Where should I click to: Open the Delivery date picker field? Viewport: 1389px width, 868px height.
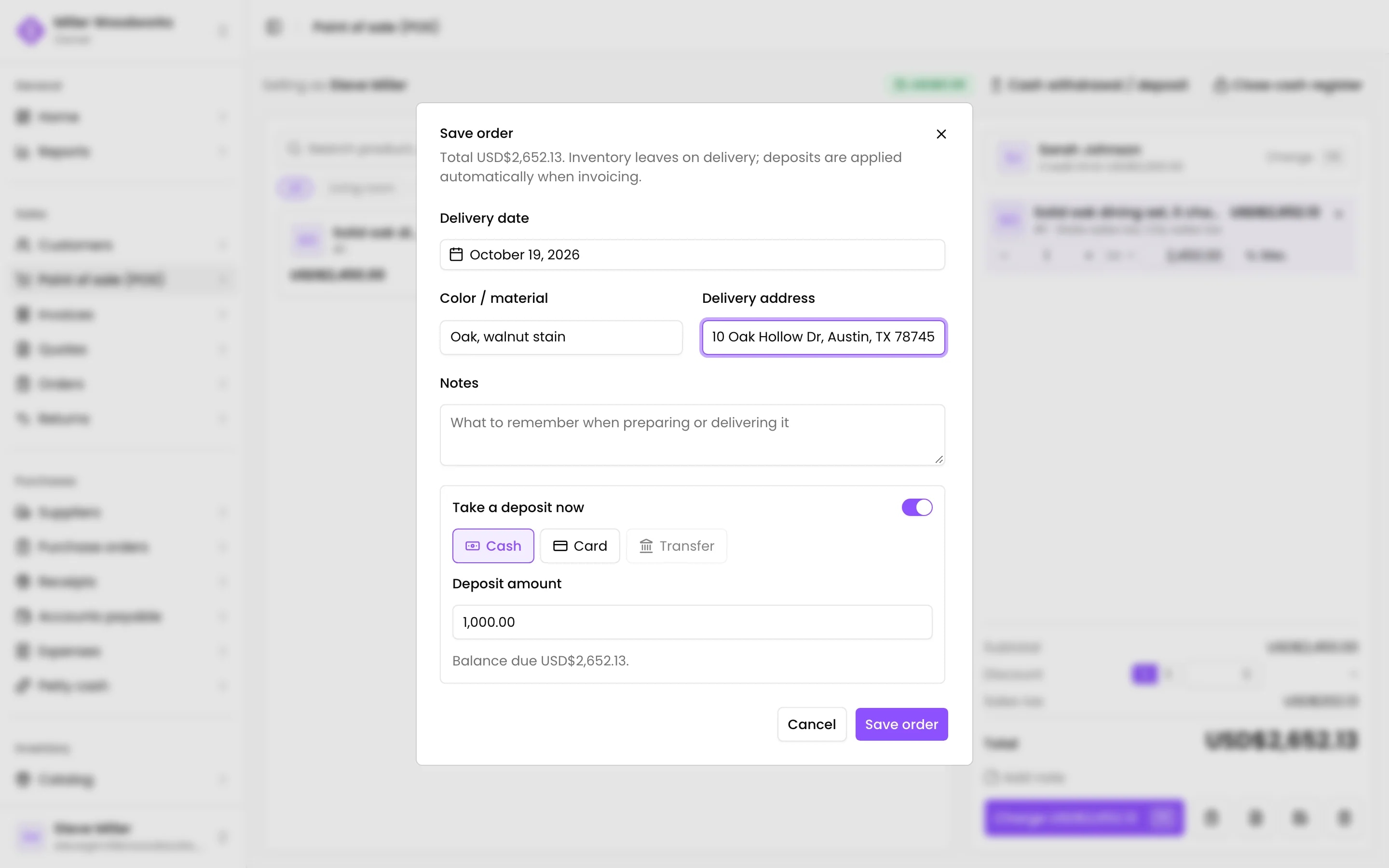point(692,254)
